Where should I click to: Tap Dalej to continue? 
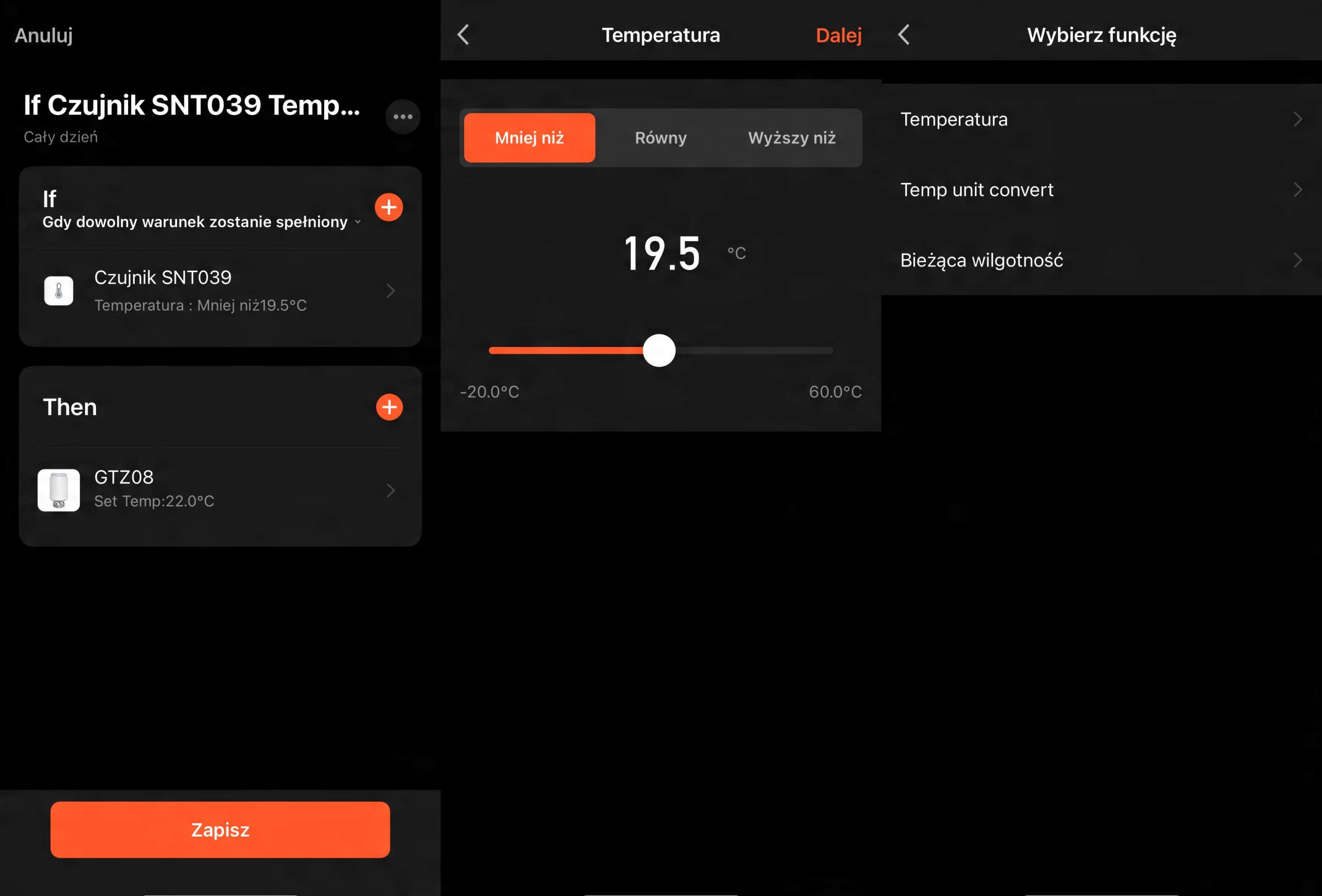[839, 35]
